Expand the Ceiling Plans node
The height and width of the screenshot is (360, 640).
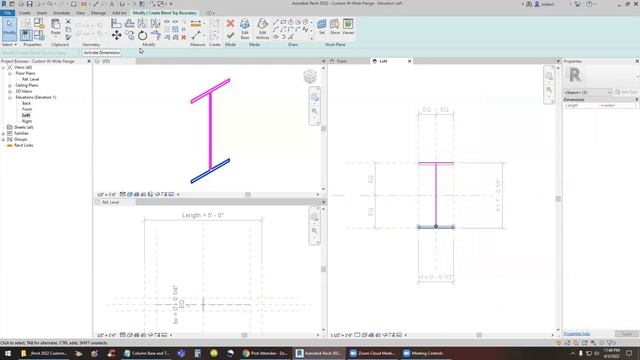[10, 86]
